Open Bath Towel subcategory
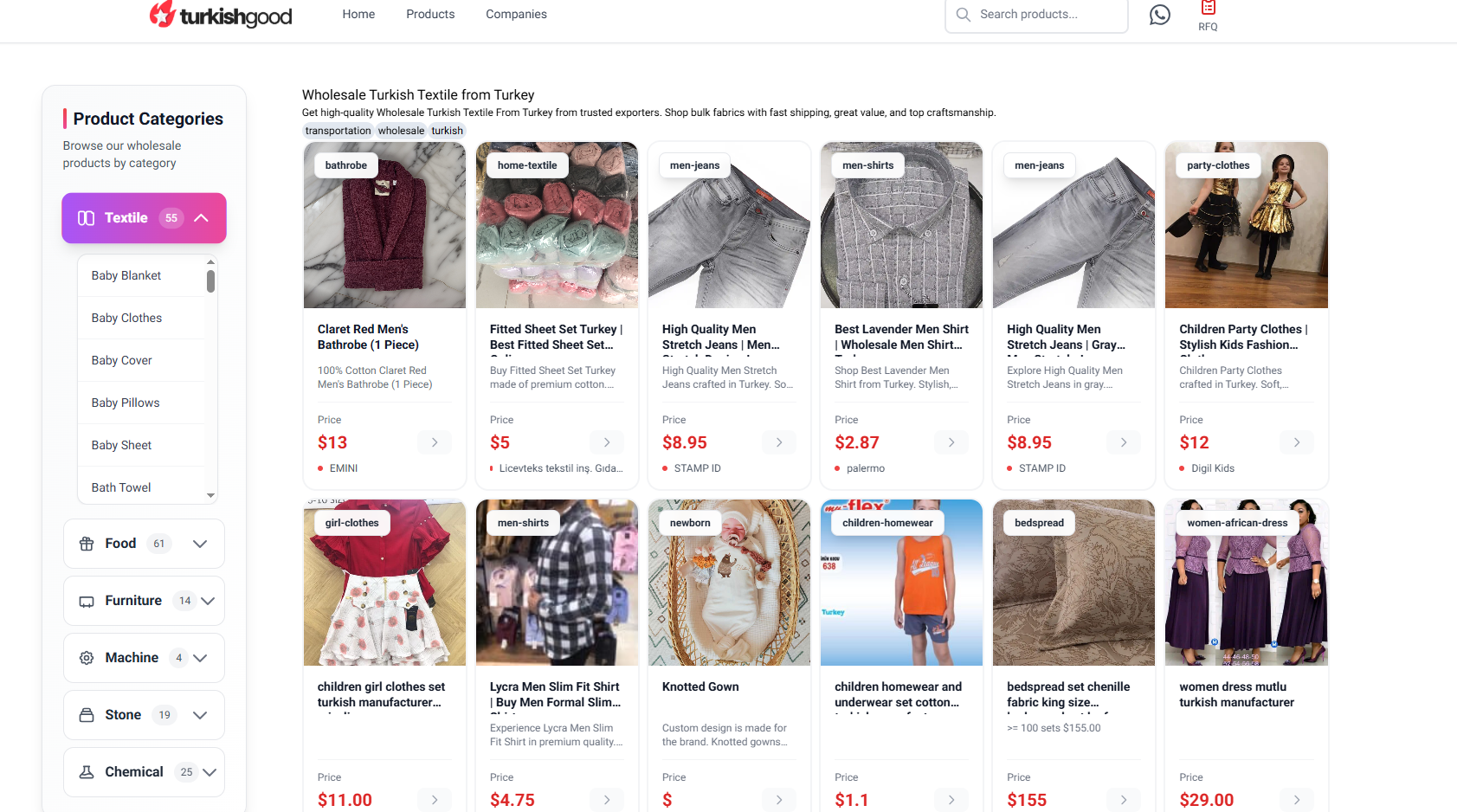Viewport: 1457px width, 812px height. (x=121, y=487)
